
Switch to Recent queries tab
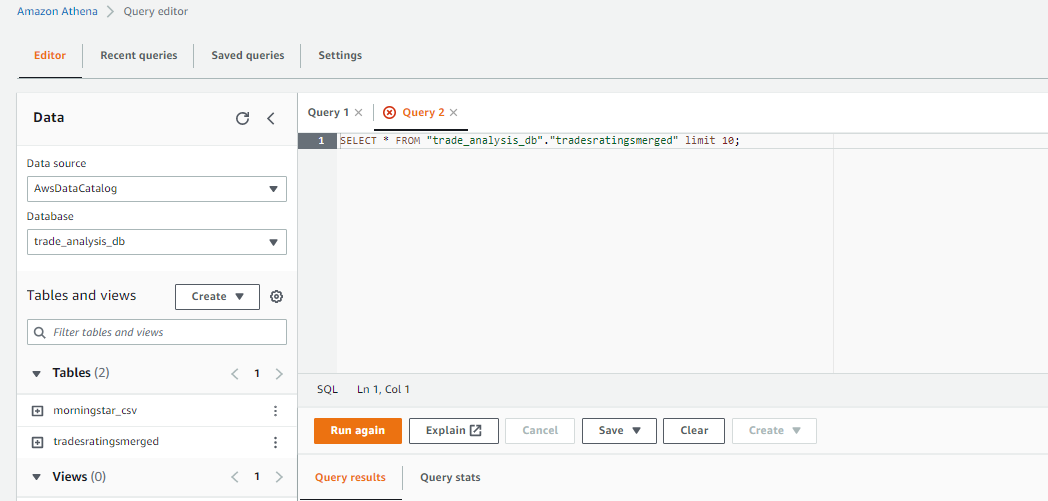[x=139, y=55]
